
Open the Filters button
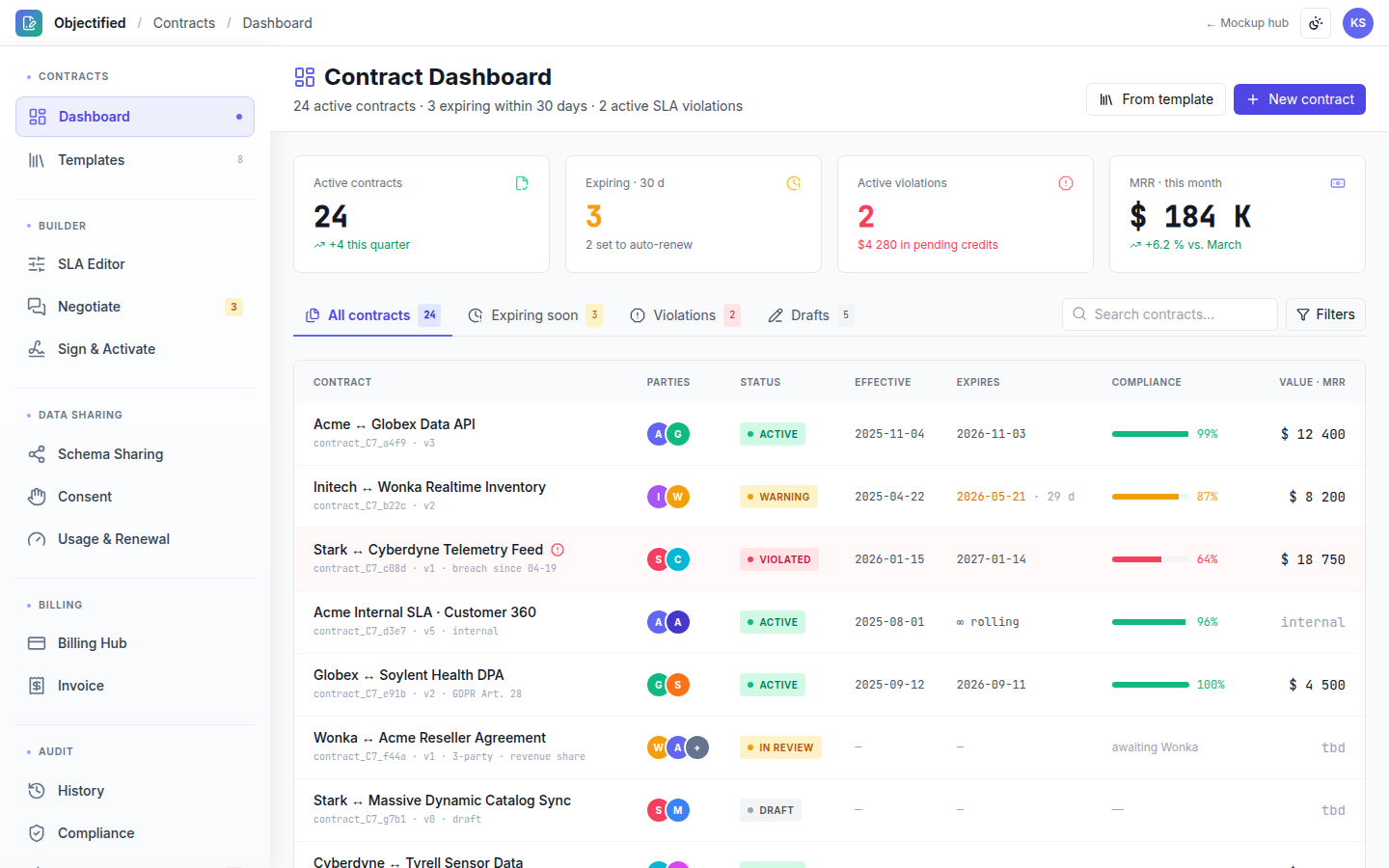click(x=1325, y=314)
